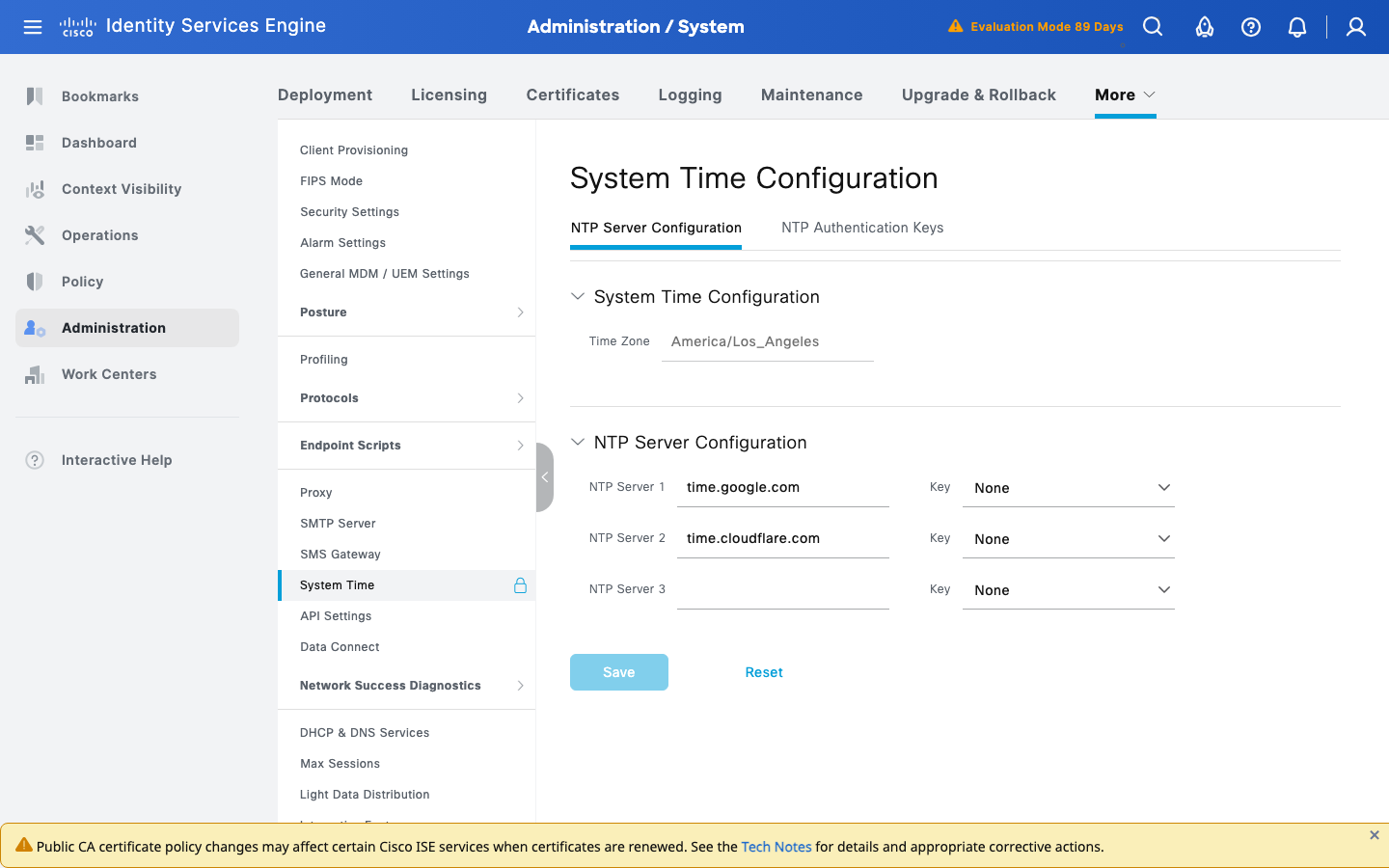Image resolution: width=1389 pixels, height=868 pixels.
Task: Click the Reset link
Action: click(764, 672)
